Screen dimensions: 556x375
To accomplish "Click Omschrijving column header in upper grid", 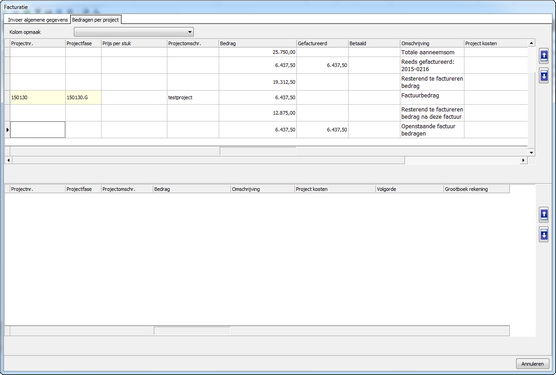I will [432, 43].
